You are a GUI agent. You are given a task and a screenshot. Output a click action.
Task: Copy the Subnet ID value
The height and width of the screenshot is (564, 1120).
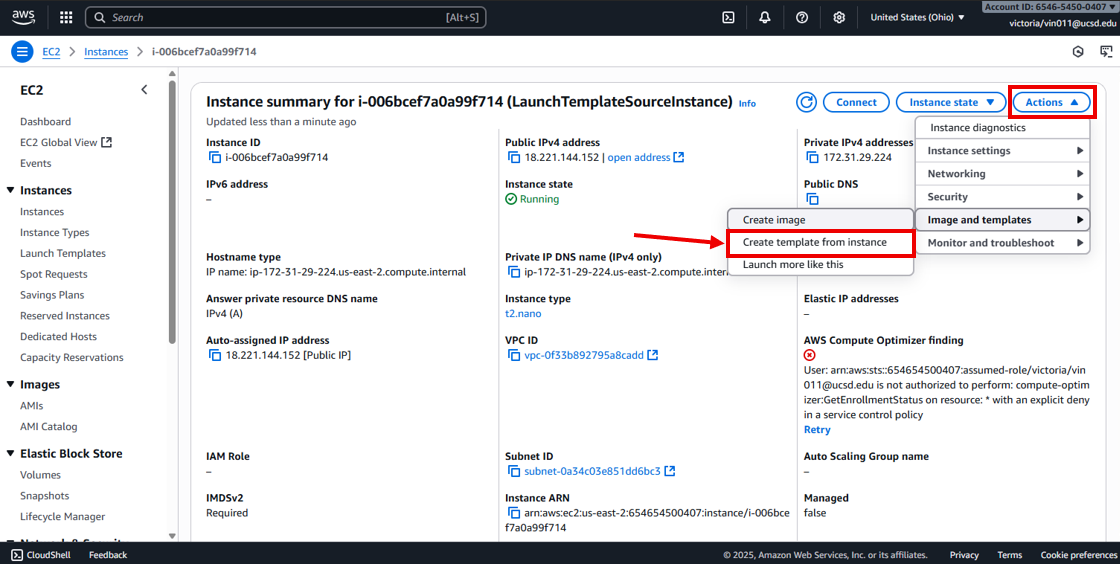point(514,471)
